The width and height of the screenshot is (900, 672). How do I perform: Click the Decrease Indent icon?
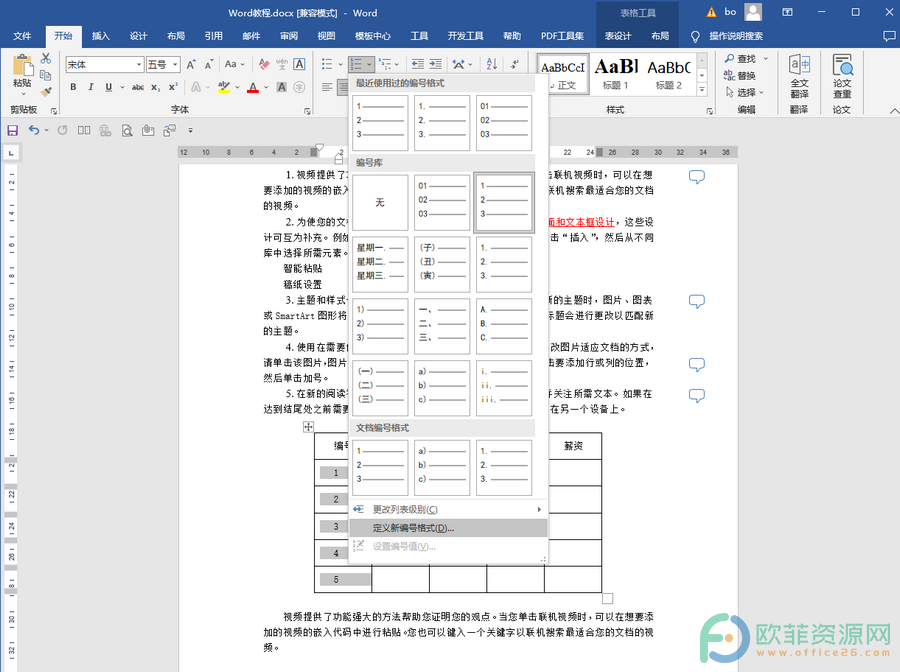coord(418,64)
